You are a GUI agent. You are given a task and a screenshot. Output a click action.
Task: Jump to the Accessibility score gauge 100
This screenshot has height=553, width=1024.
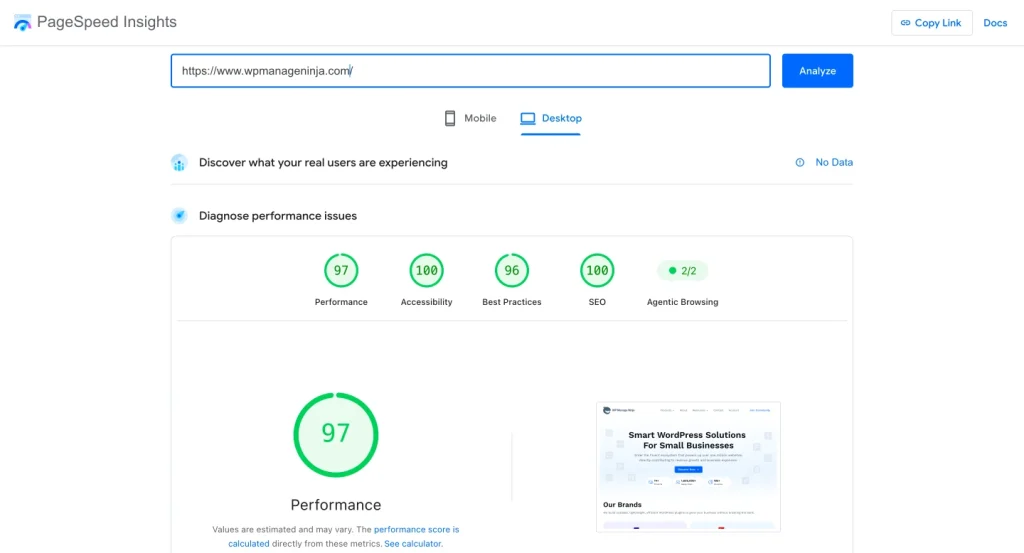point(426,270)
